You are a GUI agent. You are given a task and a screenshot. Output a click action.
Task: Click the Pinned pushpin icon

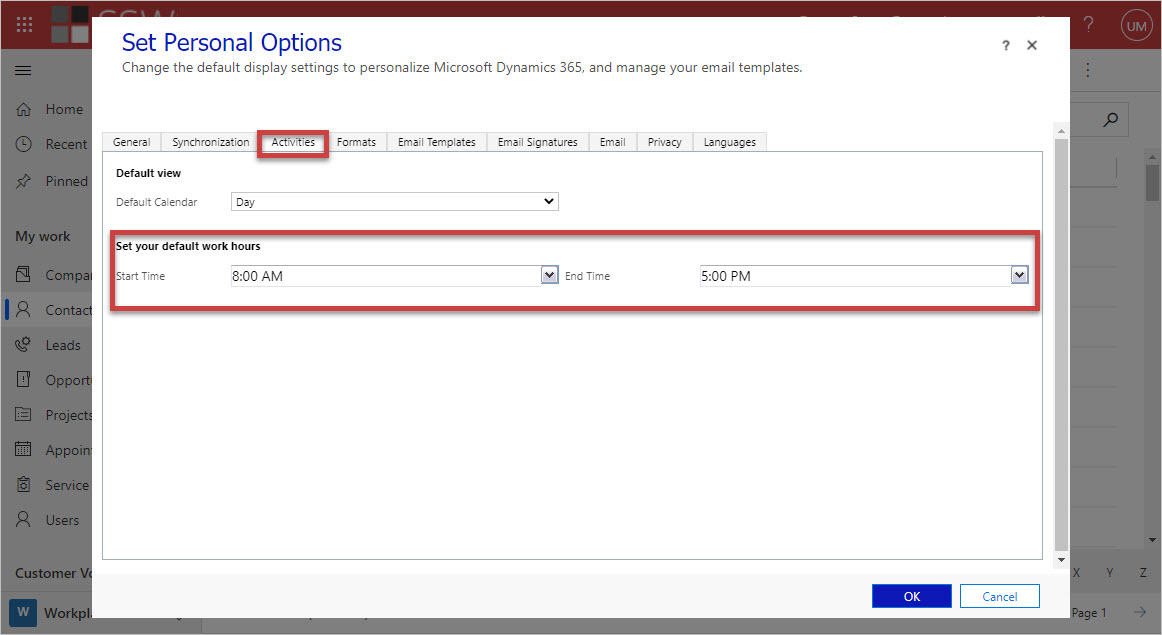(24, 181)
